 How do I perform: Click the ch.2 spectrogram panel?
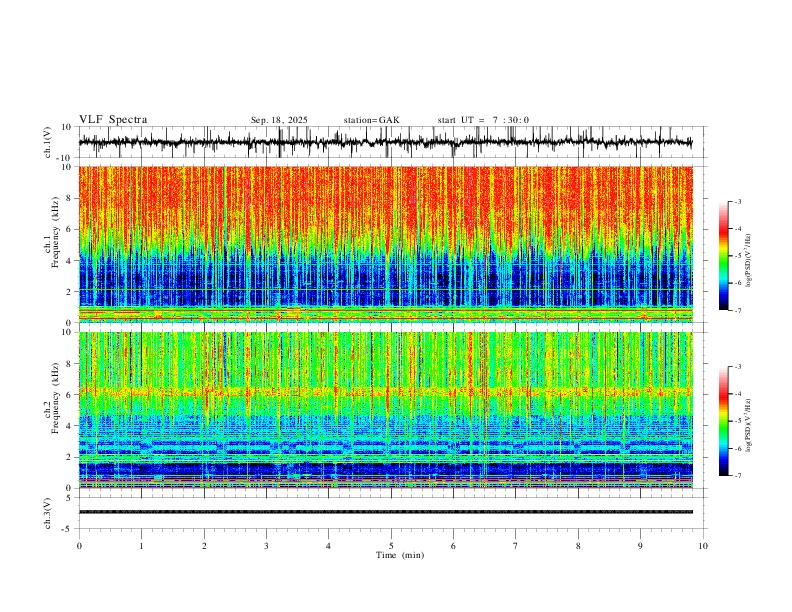tap(385, 410)
